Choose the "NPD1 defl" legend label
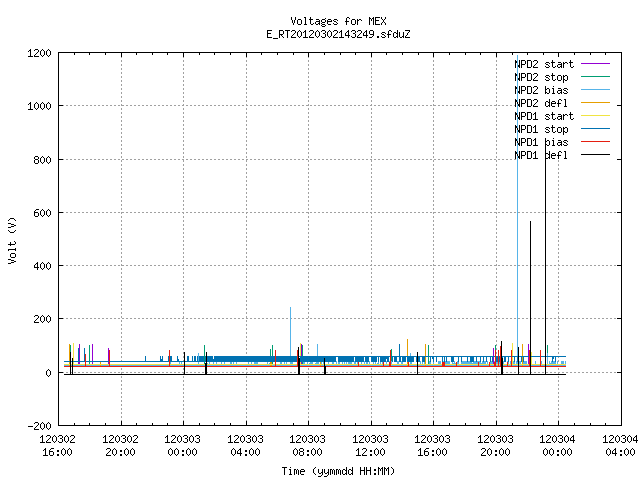This screenshot has height=480, width=640. point(541,156)
